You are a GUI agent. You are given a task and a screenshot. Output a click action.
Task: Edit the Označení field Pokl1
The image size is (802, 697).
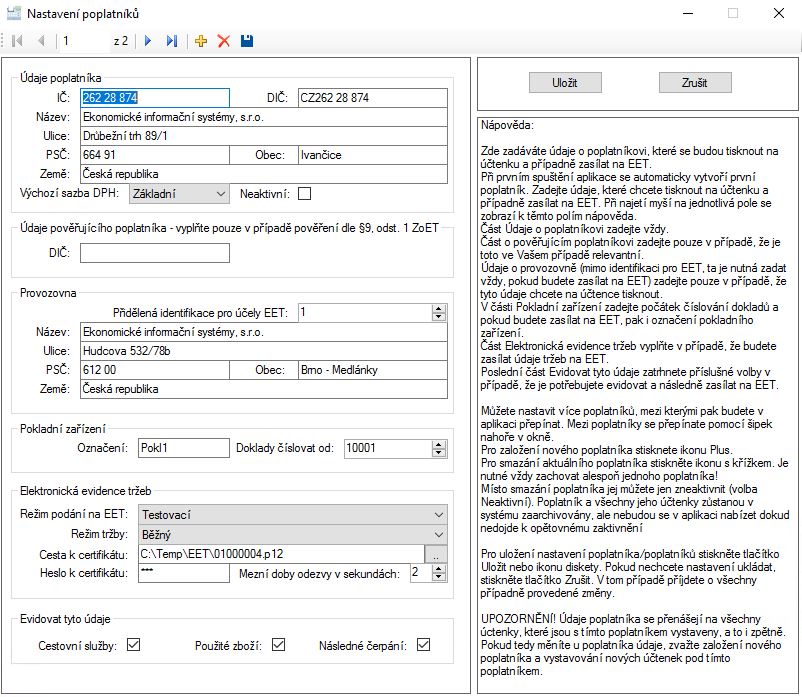pos(184,448)
